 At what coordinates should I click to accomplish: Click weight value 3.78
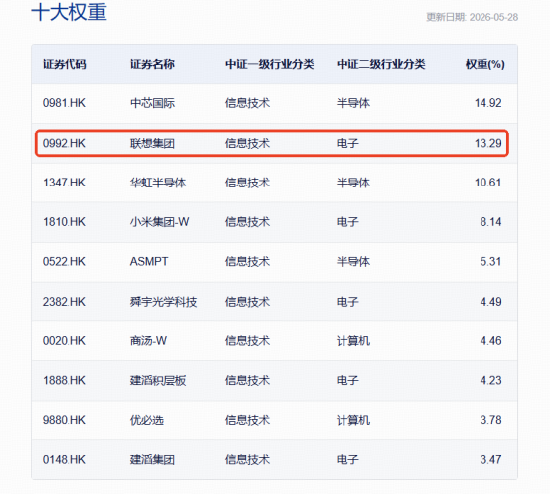(x=491, y=420)
